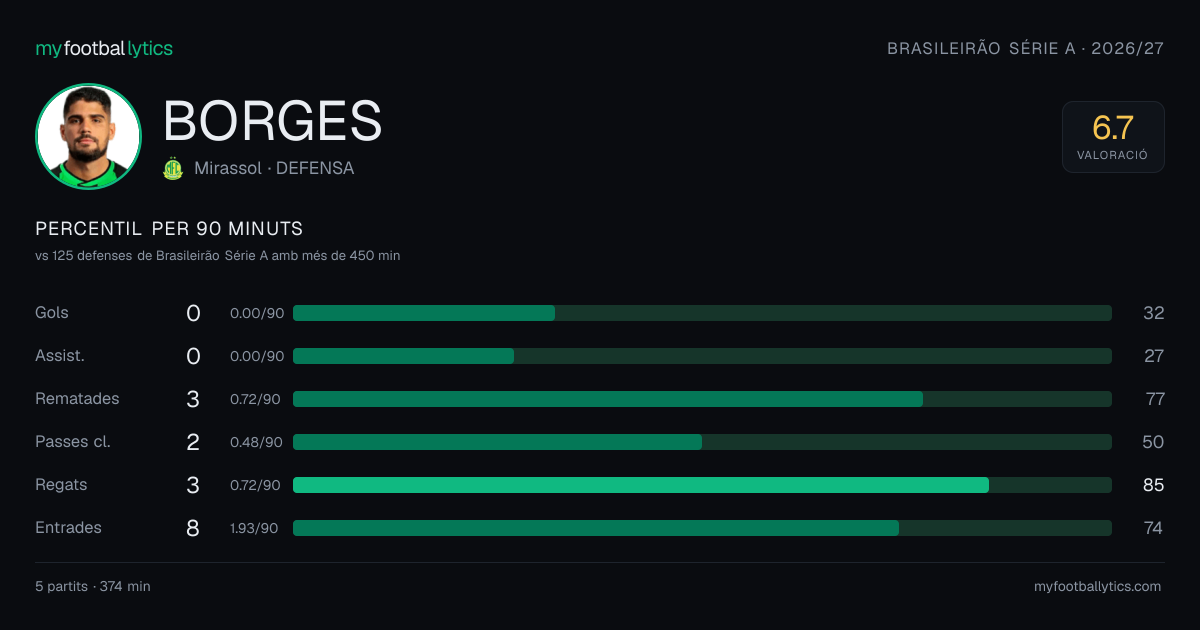Click the Regats percentile value 85
This screenshot has width=1200, height=630.
(1154, 485)
